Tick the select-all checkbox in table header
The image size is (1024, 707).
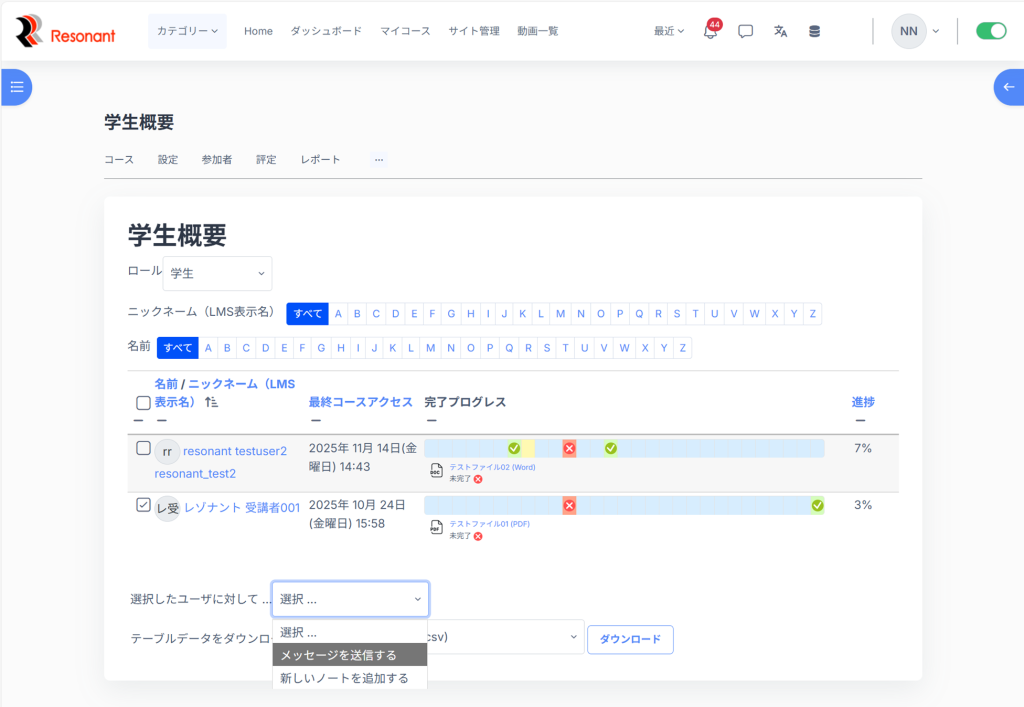[143, 403]
